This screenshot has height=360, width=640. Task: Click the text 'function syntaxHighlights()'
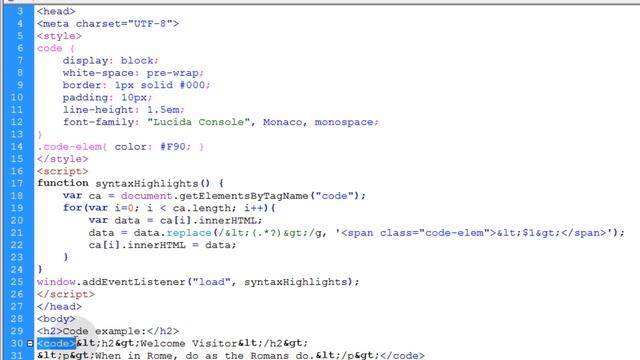123,183
